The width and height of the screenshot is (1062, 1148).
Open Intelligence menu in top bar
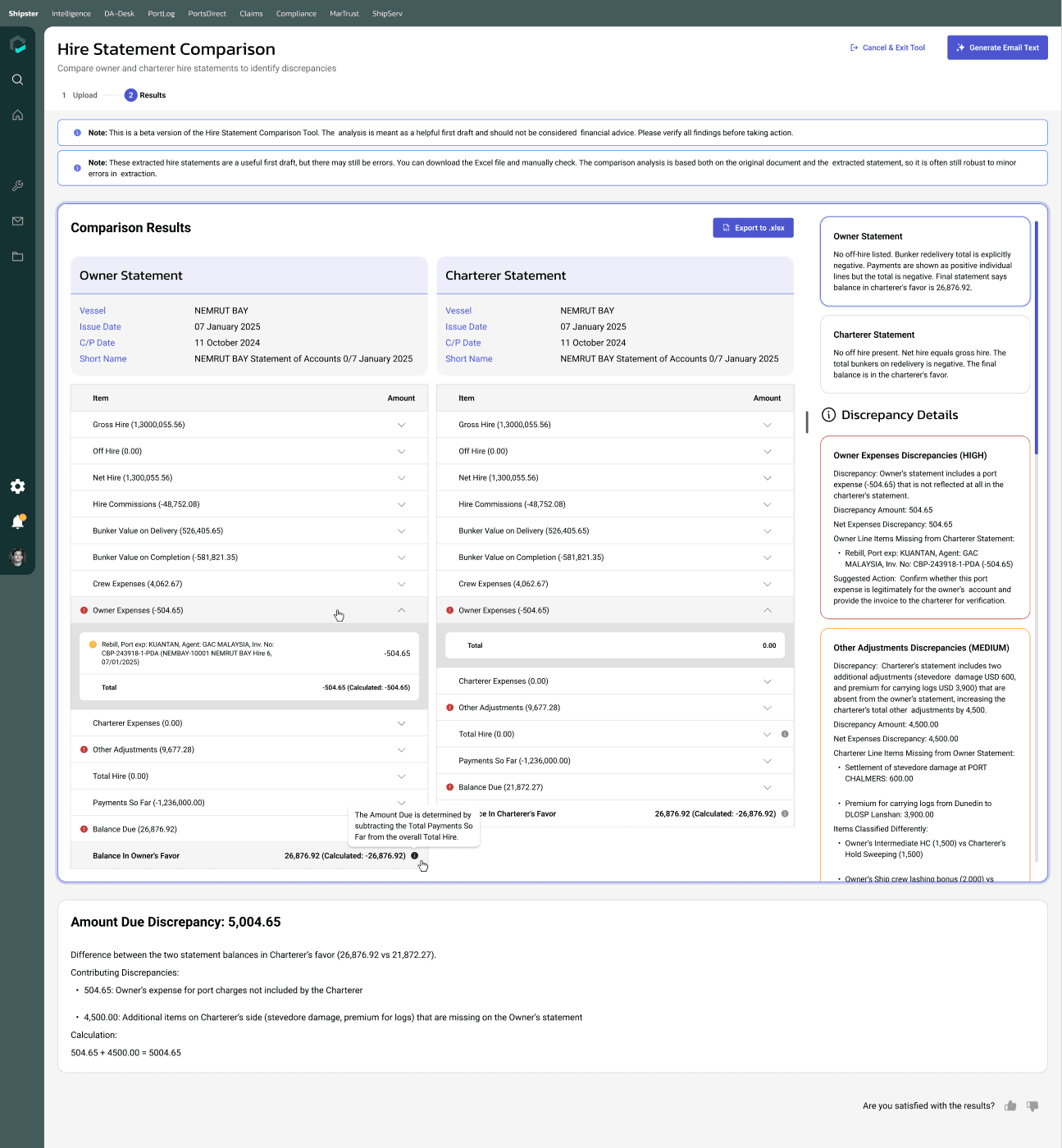point(71,13)
